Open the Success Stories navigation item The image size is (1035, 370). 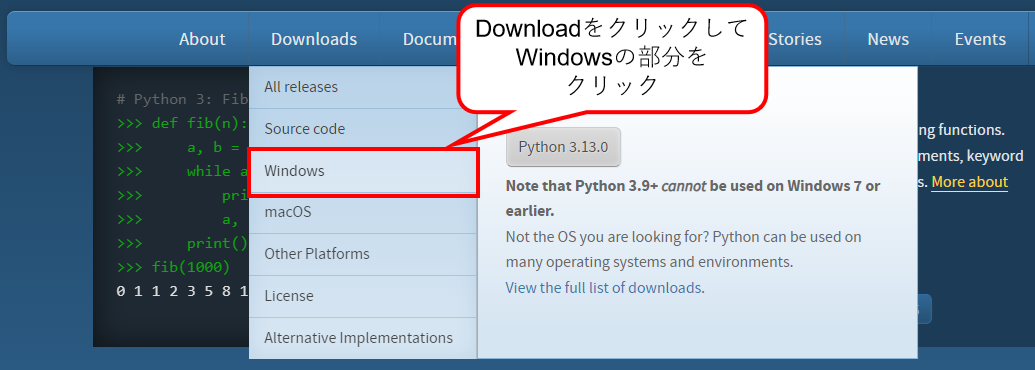tap(795, 39)
